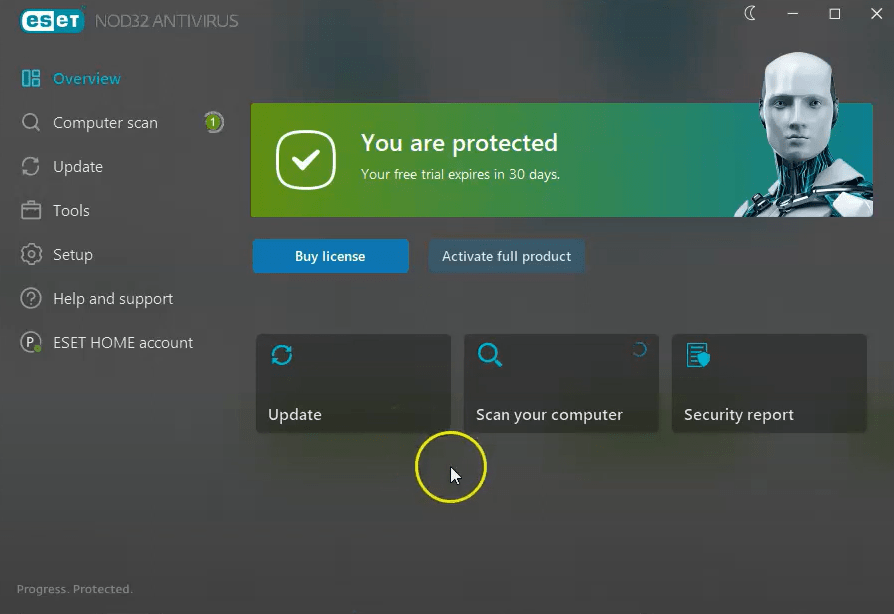Viewport: 894px width, 614px height.
Task: Click the refresh icon on Update tile
Action: (x=282, y=355)
